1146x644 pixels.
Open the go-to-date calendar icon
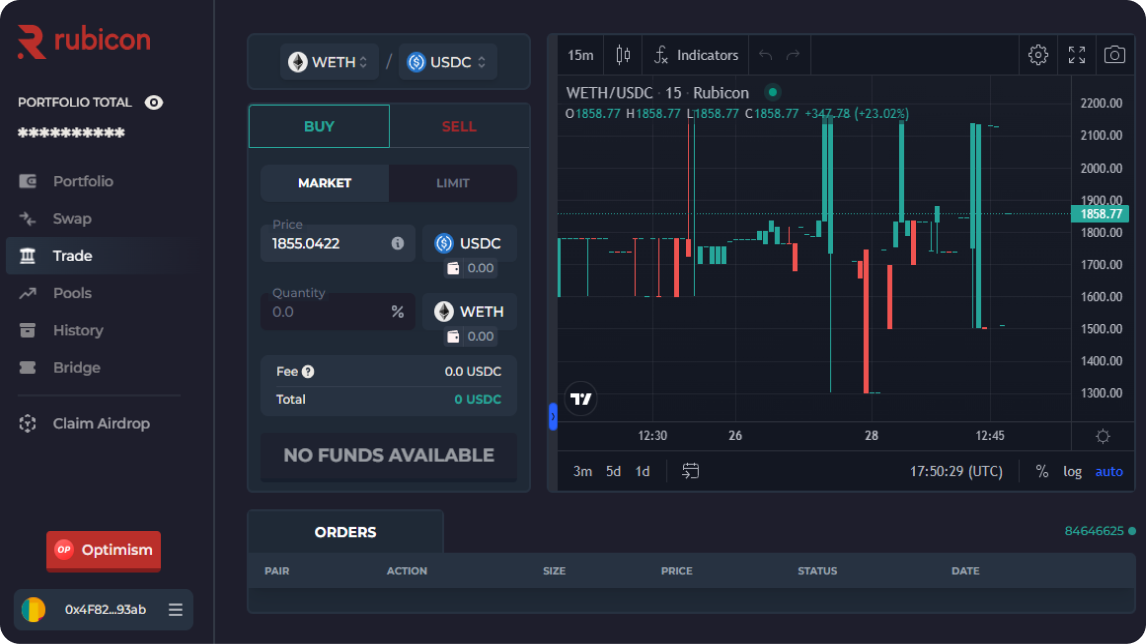pyautogui.click(x=691, y=471)
